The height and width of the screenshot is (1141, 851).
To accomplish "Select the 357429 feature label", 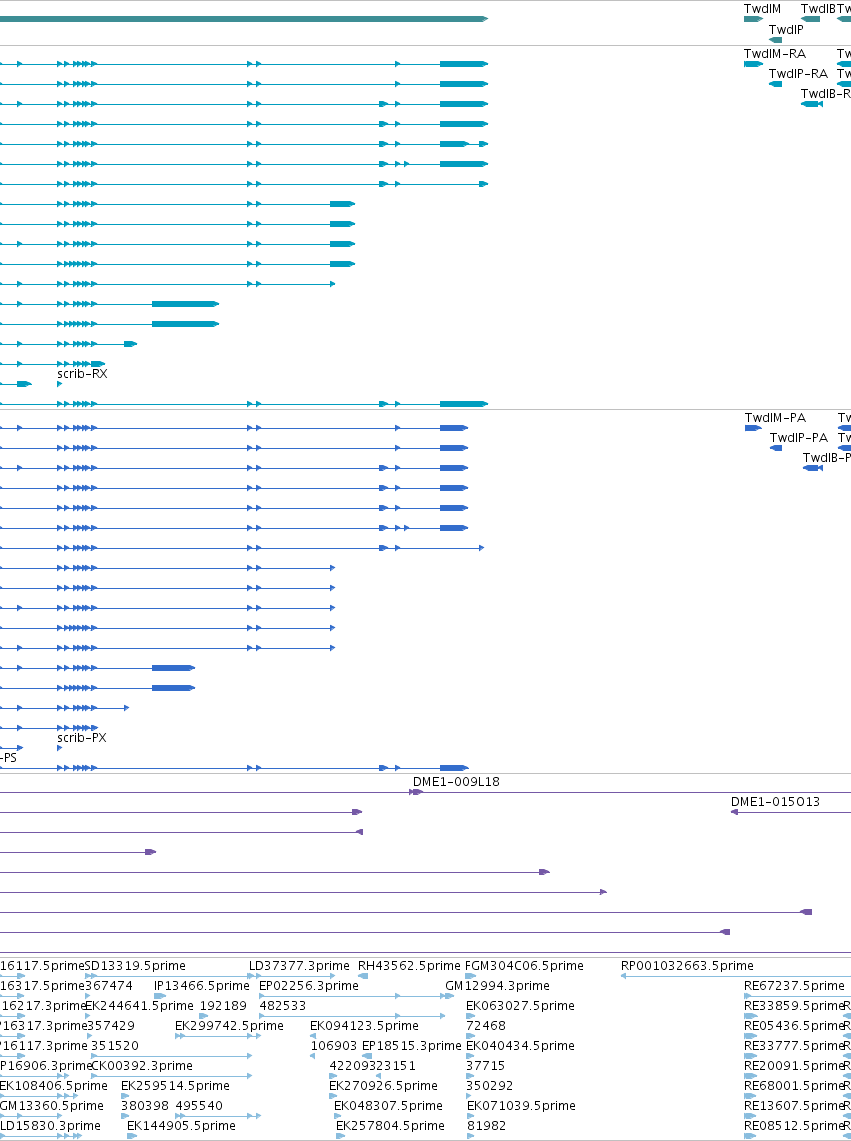I will (x=111, y=1025).
